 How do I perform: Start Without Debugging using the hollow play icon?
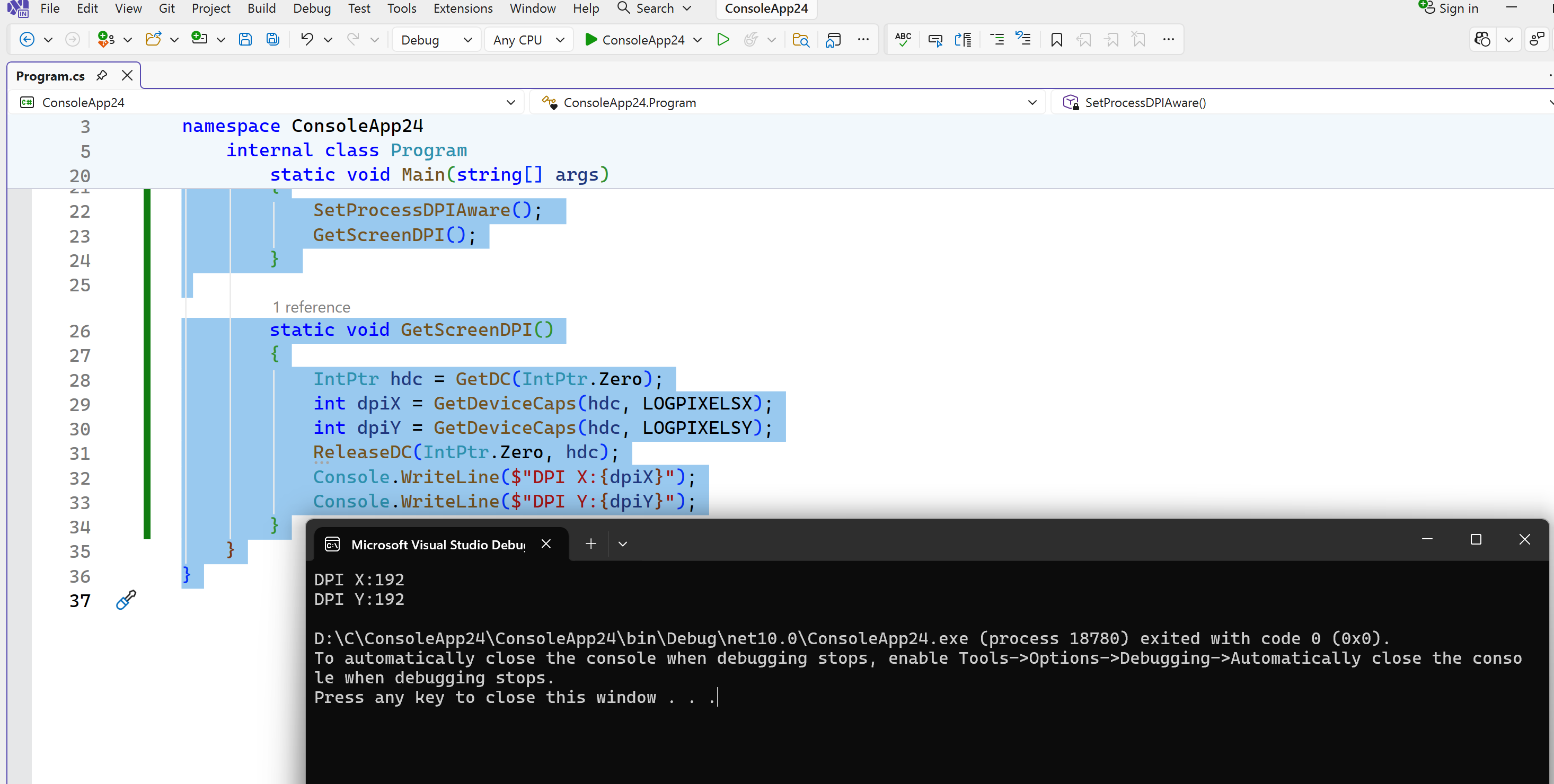click(723, 40)
